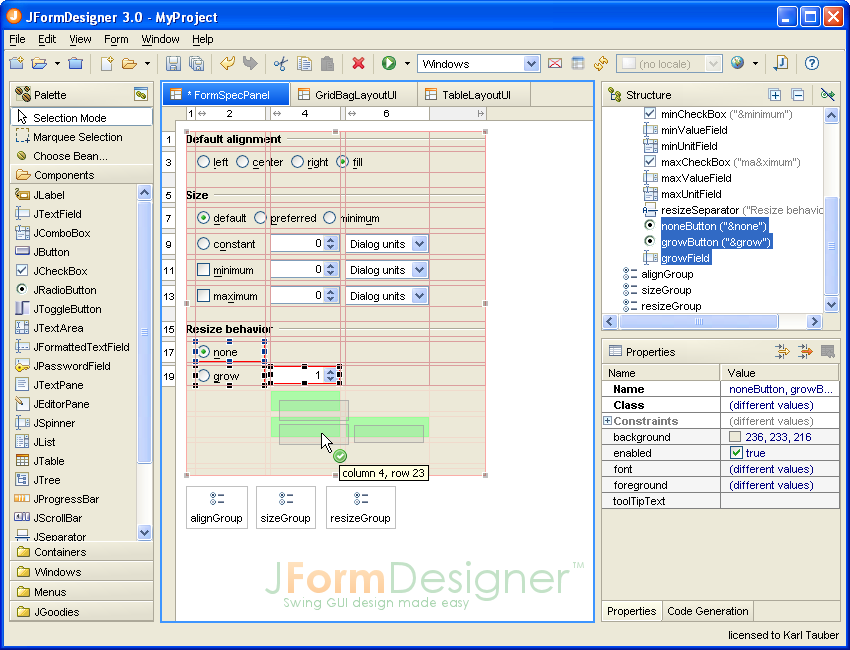
Task: Open the File menu
Action: [17, 39]
